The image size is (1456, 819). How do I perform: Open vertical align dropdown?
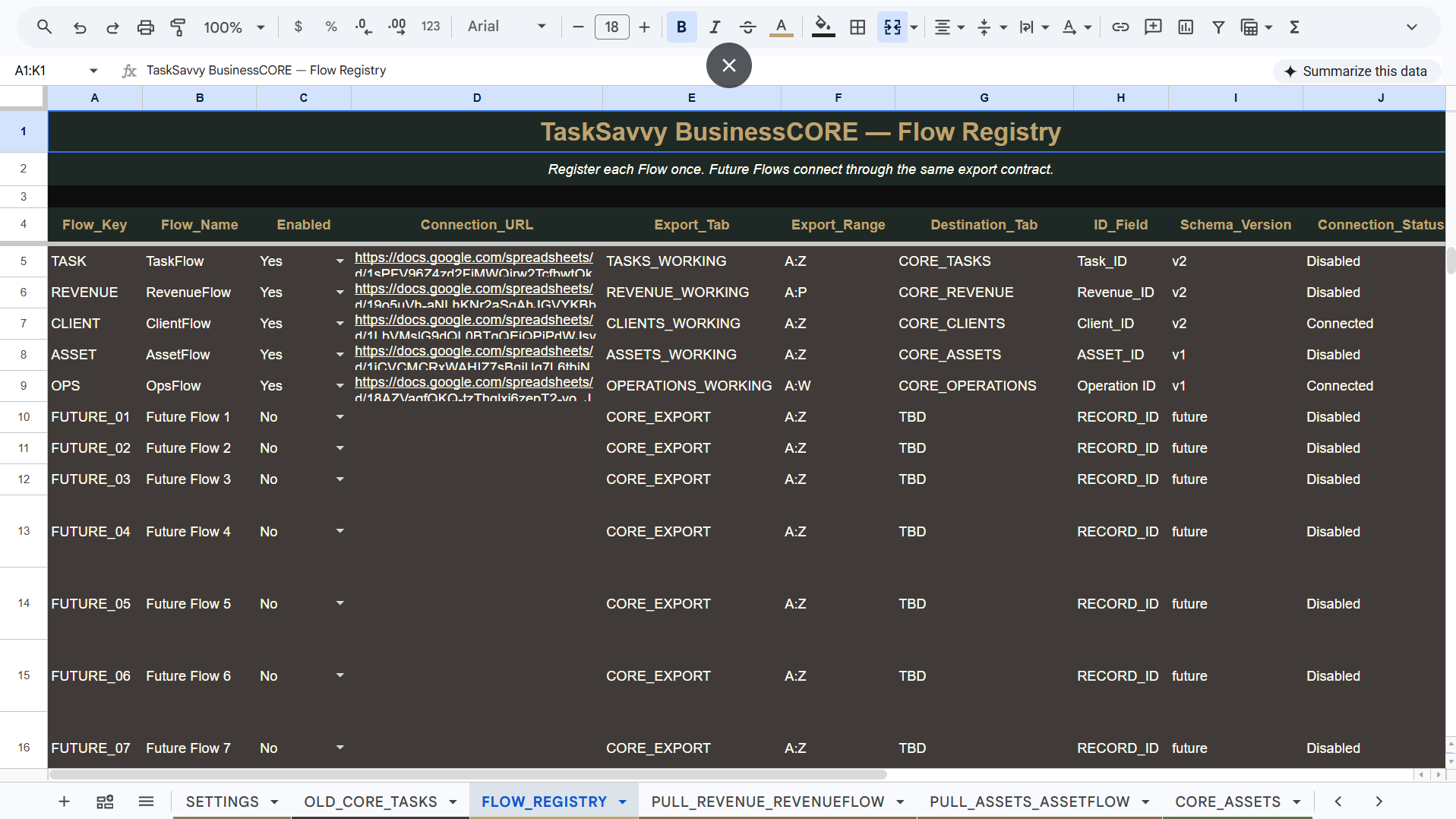point(992,27)
